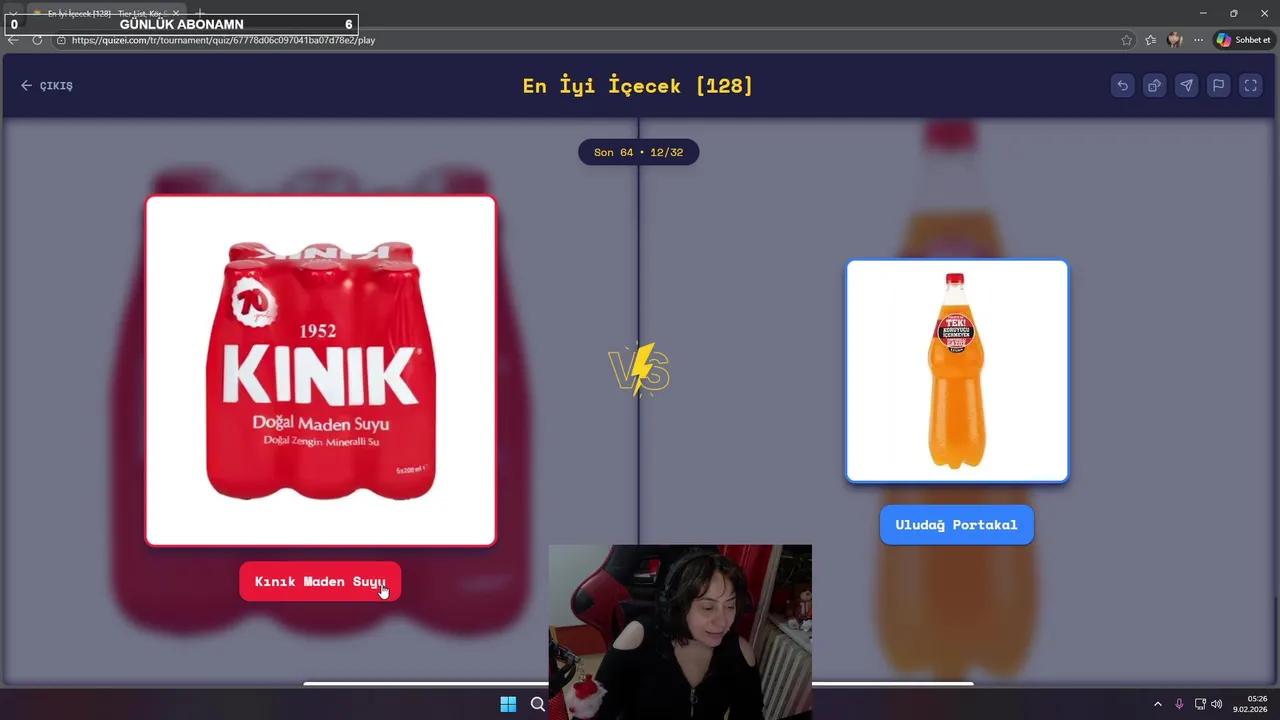The width and height of the screenshot is (1280, 720).
Task: Go back with the browser back arrow
Action: coord(13,40)
